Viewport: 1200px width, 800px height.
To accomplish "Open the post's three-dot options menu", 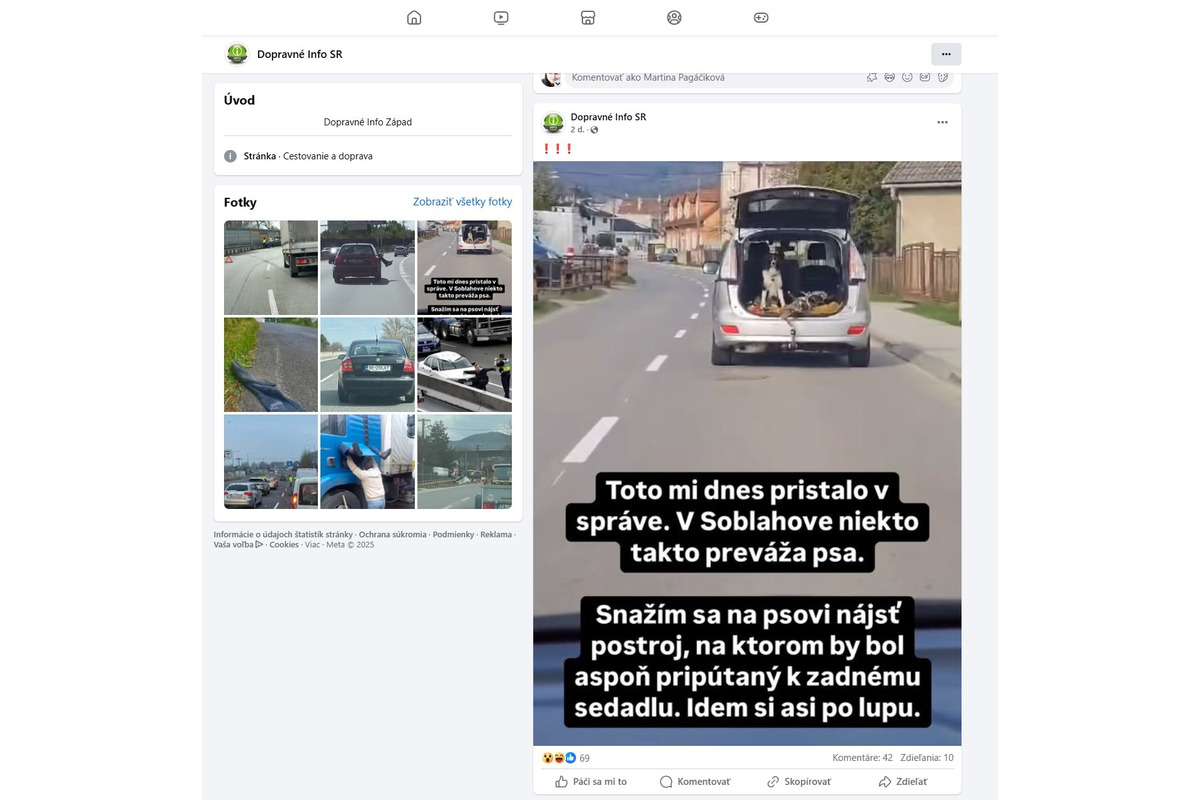I will click(942, 122).
